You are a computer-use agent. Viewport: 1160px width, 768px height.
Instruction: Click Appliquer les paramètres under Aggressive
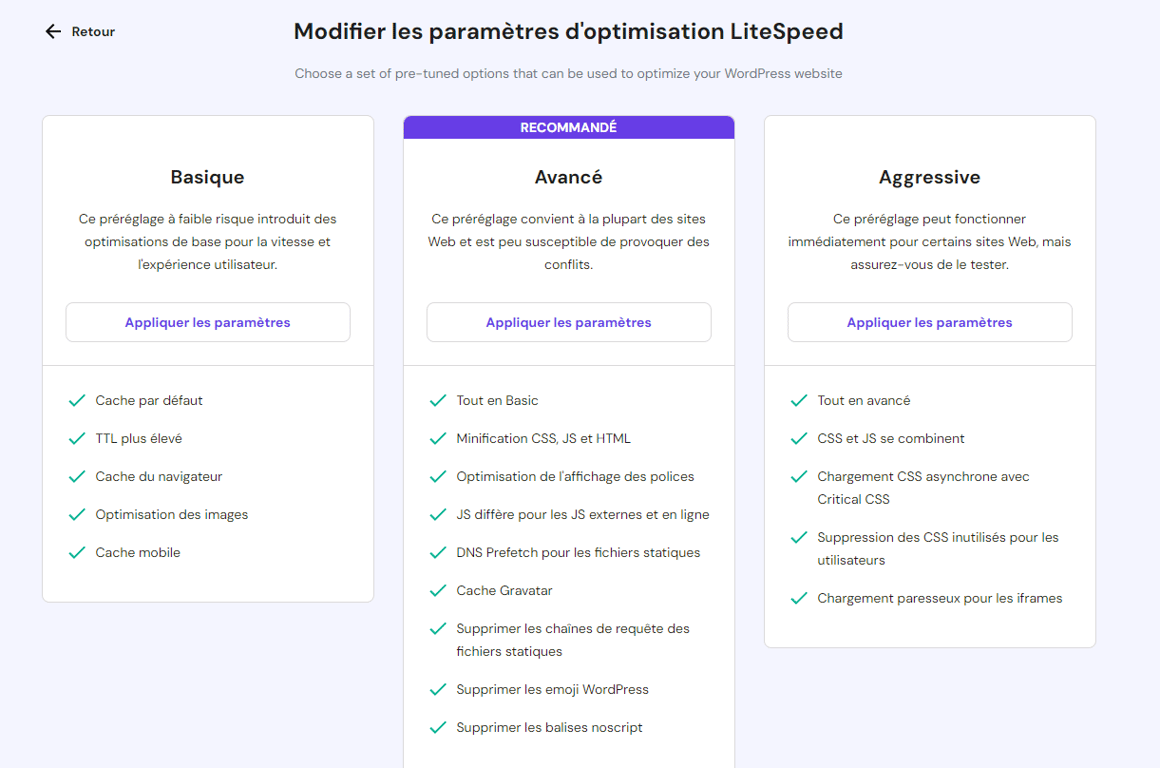click(929, 321)
